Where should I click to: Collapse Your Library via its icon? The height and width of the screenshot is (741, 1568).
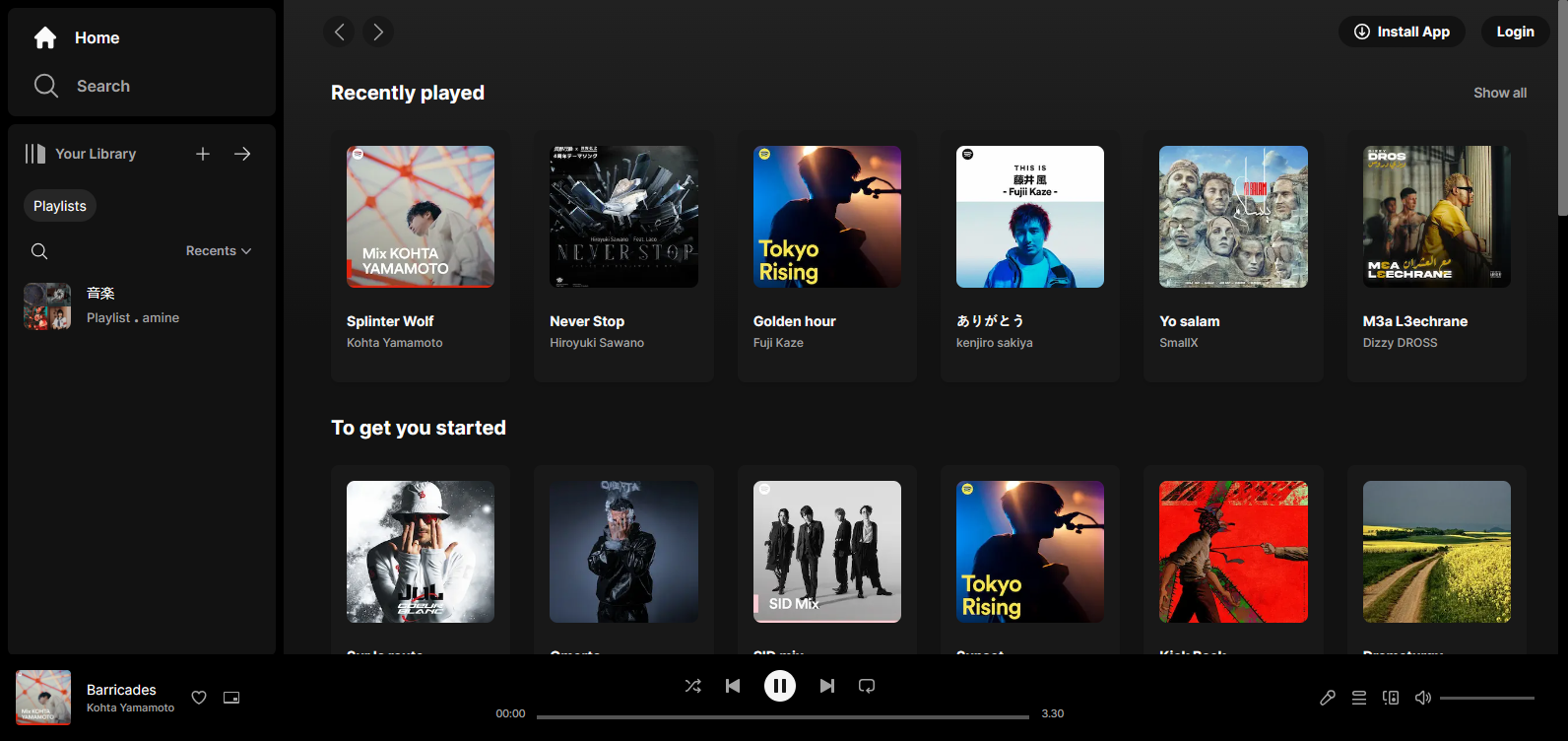[35, 154]
